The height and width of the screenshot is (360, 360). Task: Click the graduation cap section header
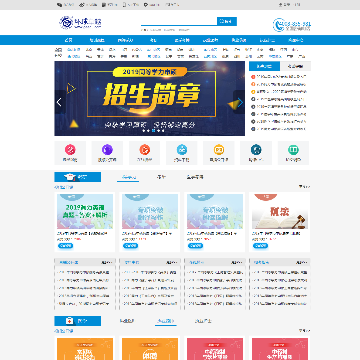[78, 177]
